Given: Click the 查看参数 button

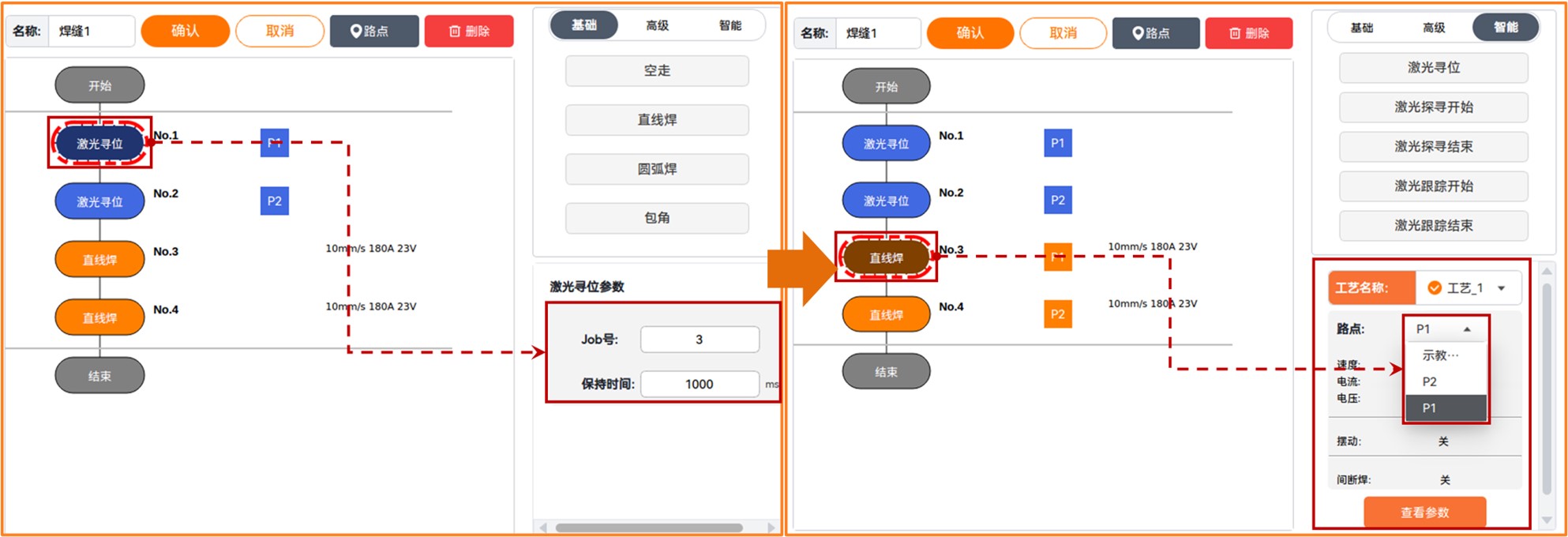Looking at the screenshot, I should pyautogui.click(x=1424, y=512).
